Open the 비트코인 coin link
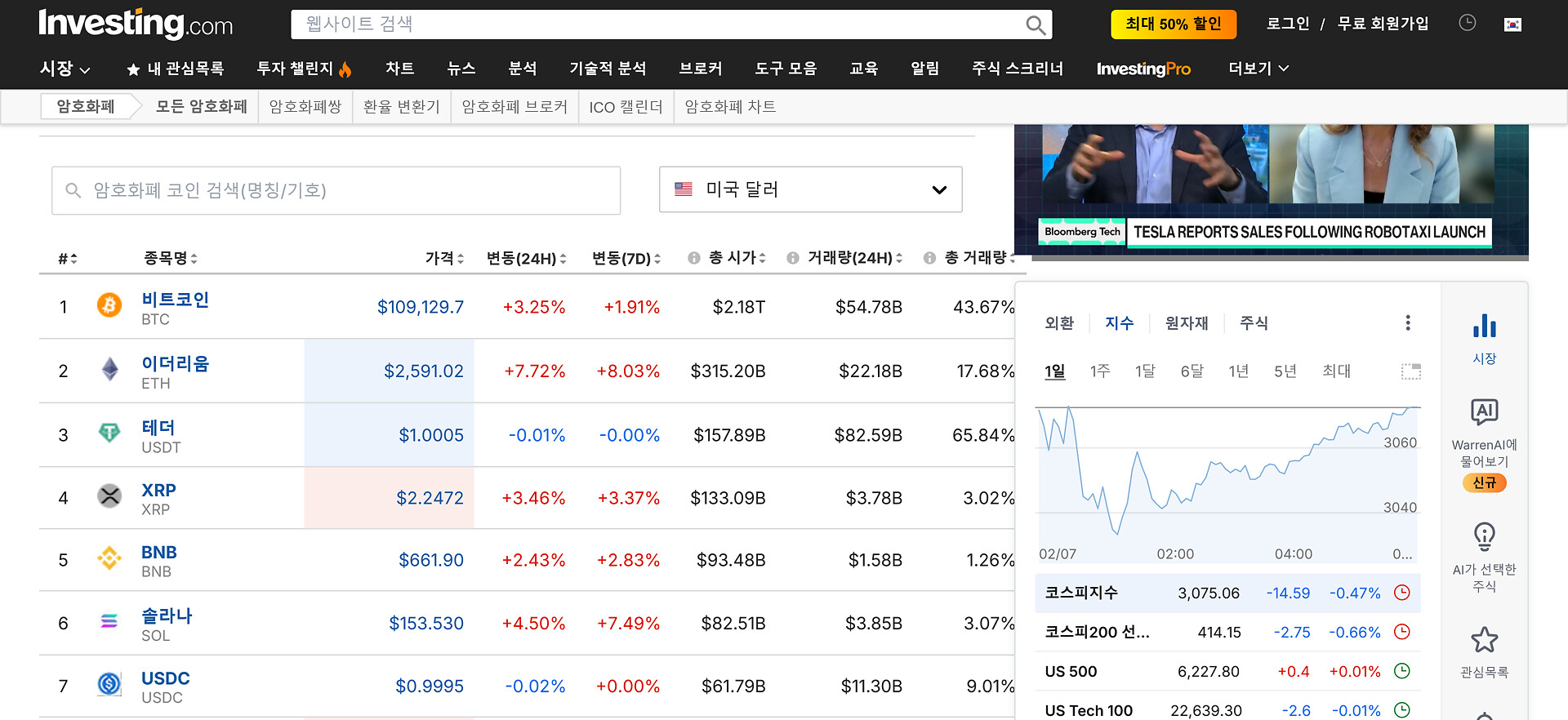Screen dimensions: 1568x720 pyautogui.click(x=175, y=300)
